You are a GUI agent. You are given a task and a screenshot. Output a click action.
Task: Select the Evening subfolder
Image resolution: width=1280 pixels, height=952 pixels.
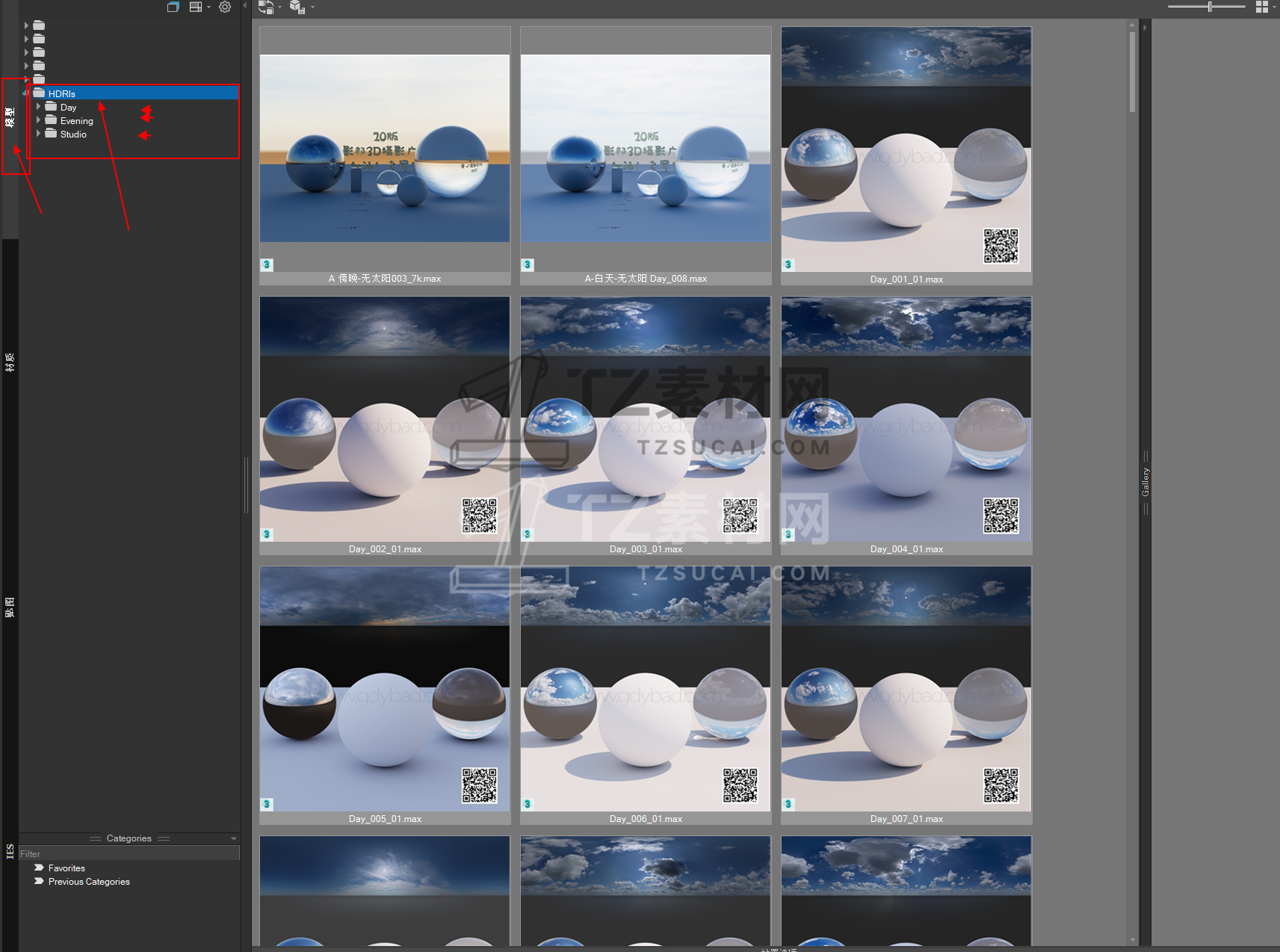(77, 121)
